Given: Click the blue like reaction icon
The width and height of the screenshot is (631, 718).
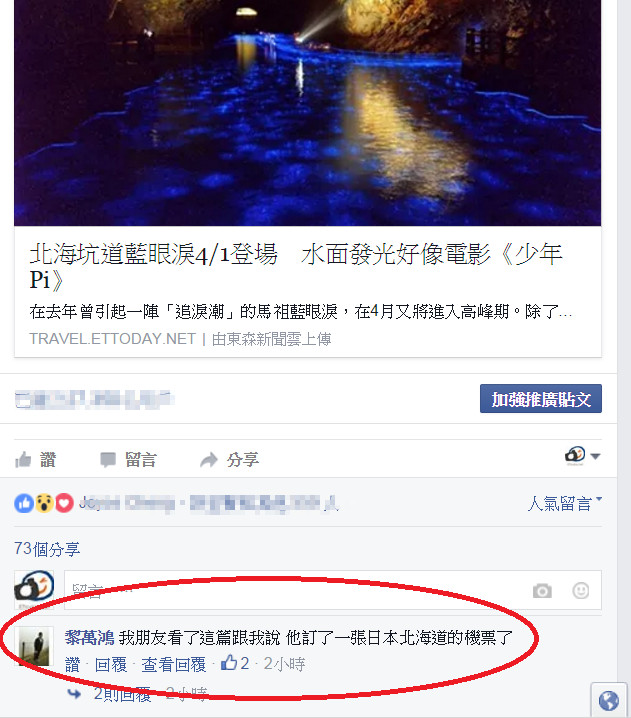Looking at the screenshot, I should 24,503.
